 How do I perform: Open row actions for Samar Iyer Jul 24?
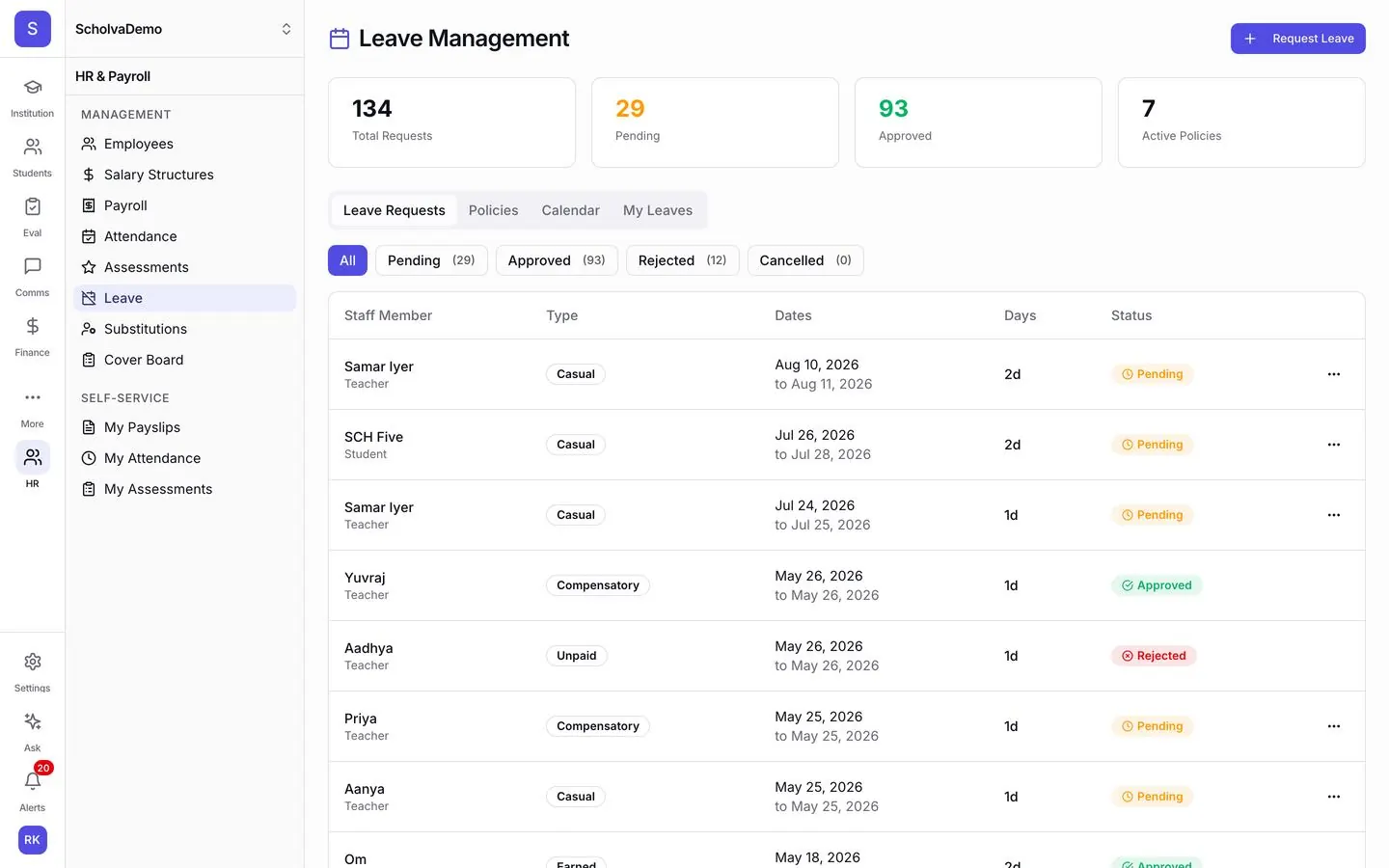(x=1334, y=515)
